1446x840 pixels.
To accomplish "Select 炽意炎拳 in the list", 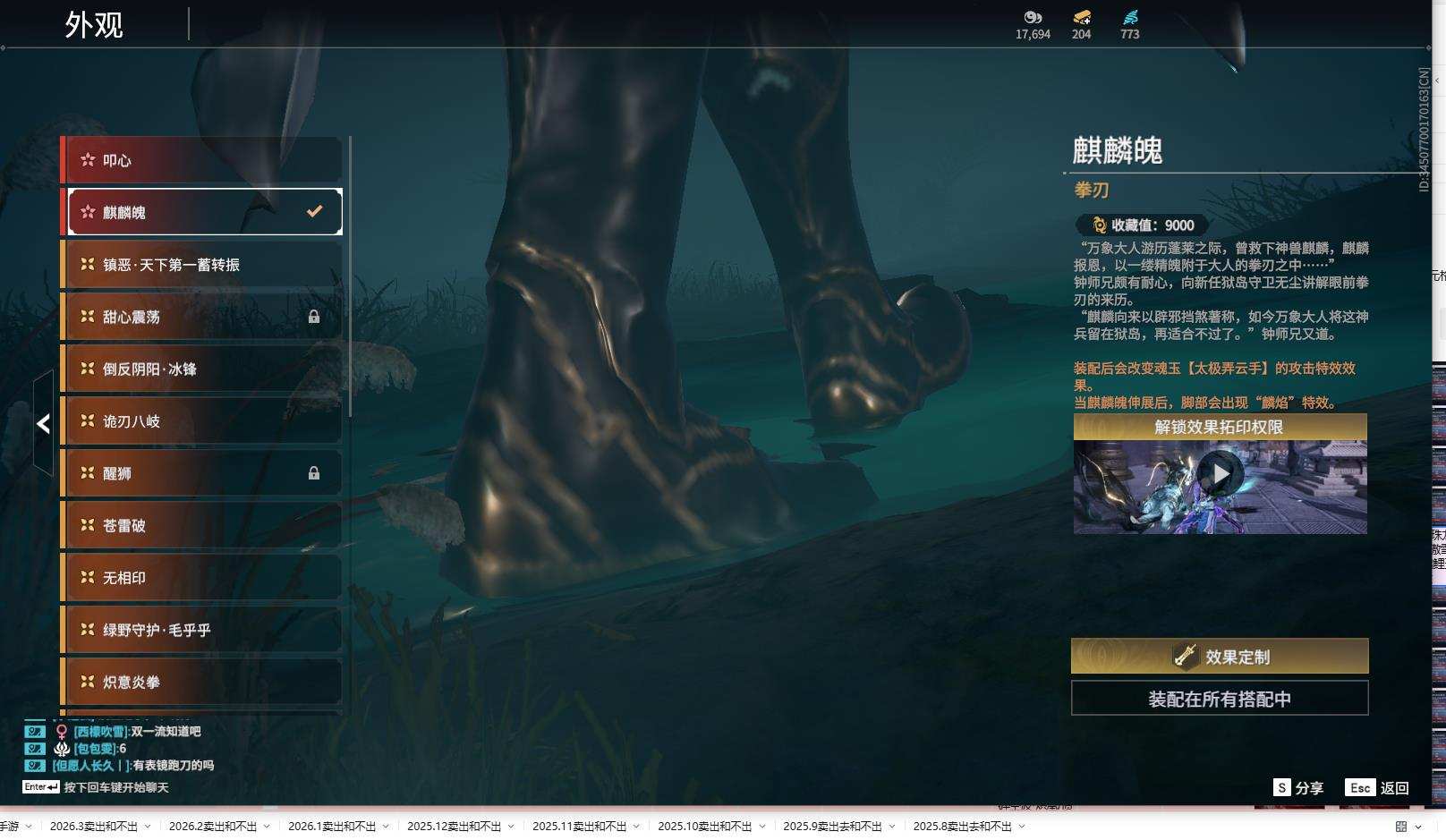I will [x=201, y=682].
